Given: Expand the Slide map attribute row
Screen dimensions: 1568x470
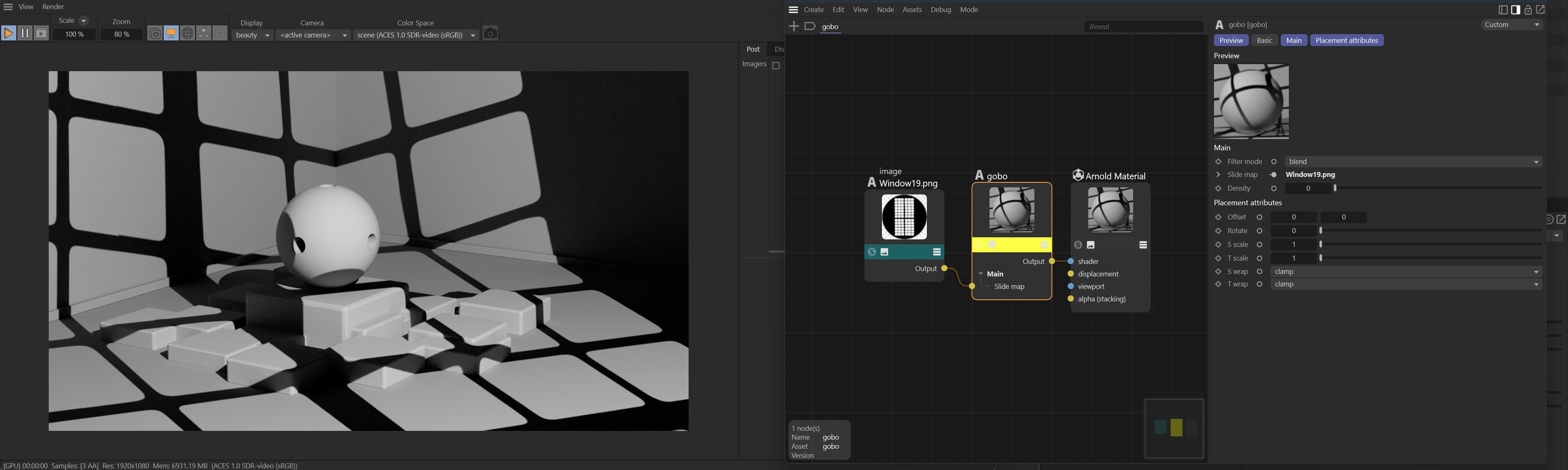Looking at the screenshot, I should pos(1218,175).
